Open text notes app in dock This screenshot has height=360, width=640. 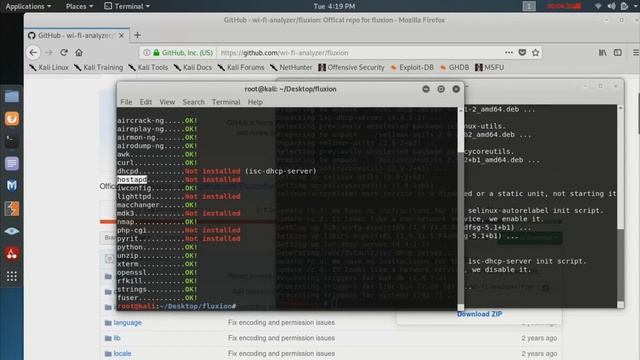(11, 163)
